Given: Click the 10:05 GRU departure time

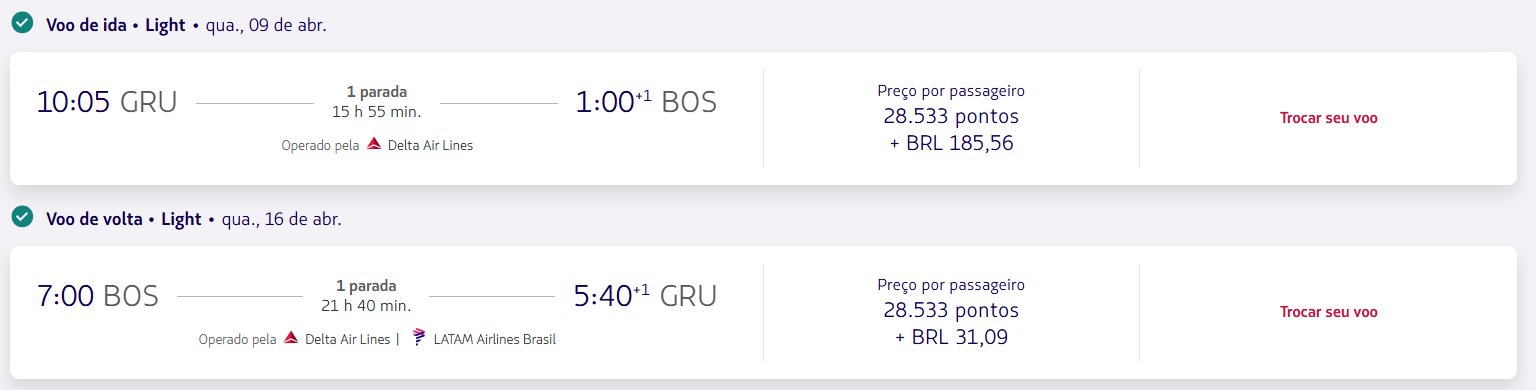Looking at the screenshot, I should (107, 103).
